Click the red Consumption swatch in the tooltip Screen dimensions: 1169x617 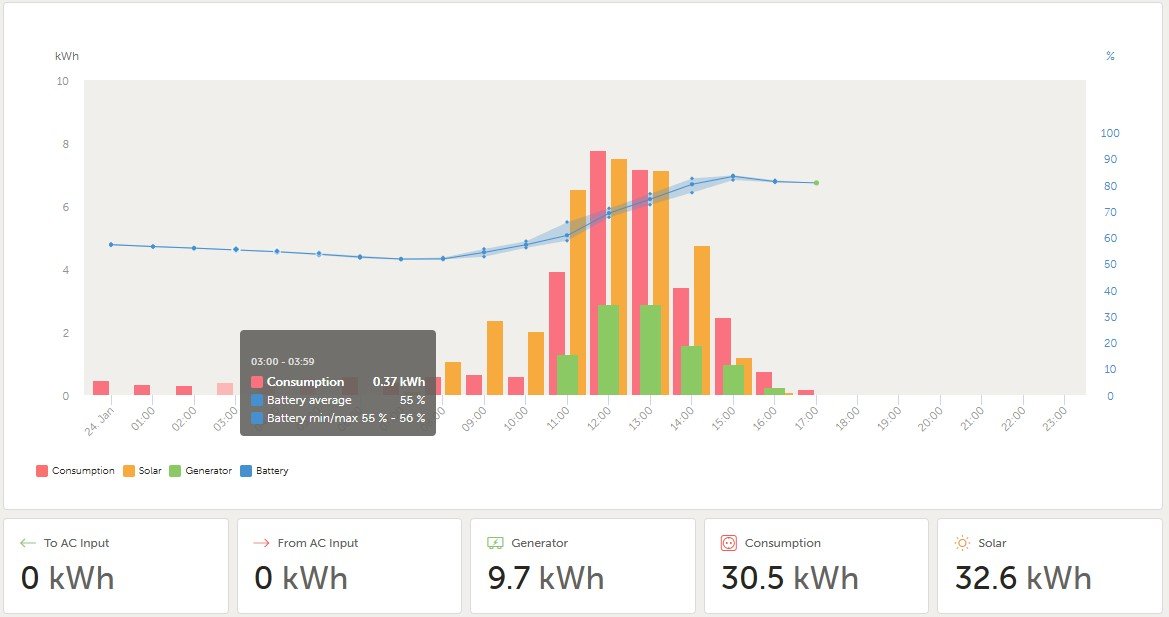click(x=257, y=382)
